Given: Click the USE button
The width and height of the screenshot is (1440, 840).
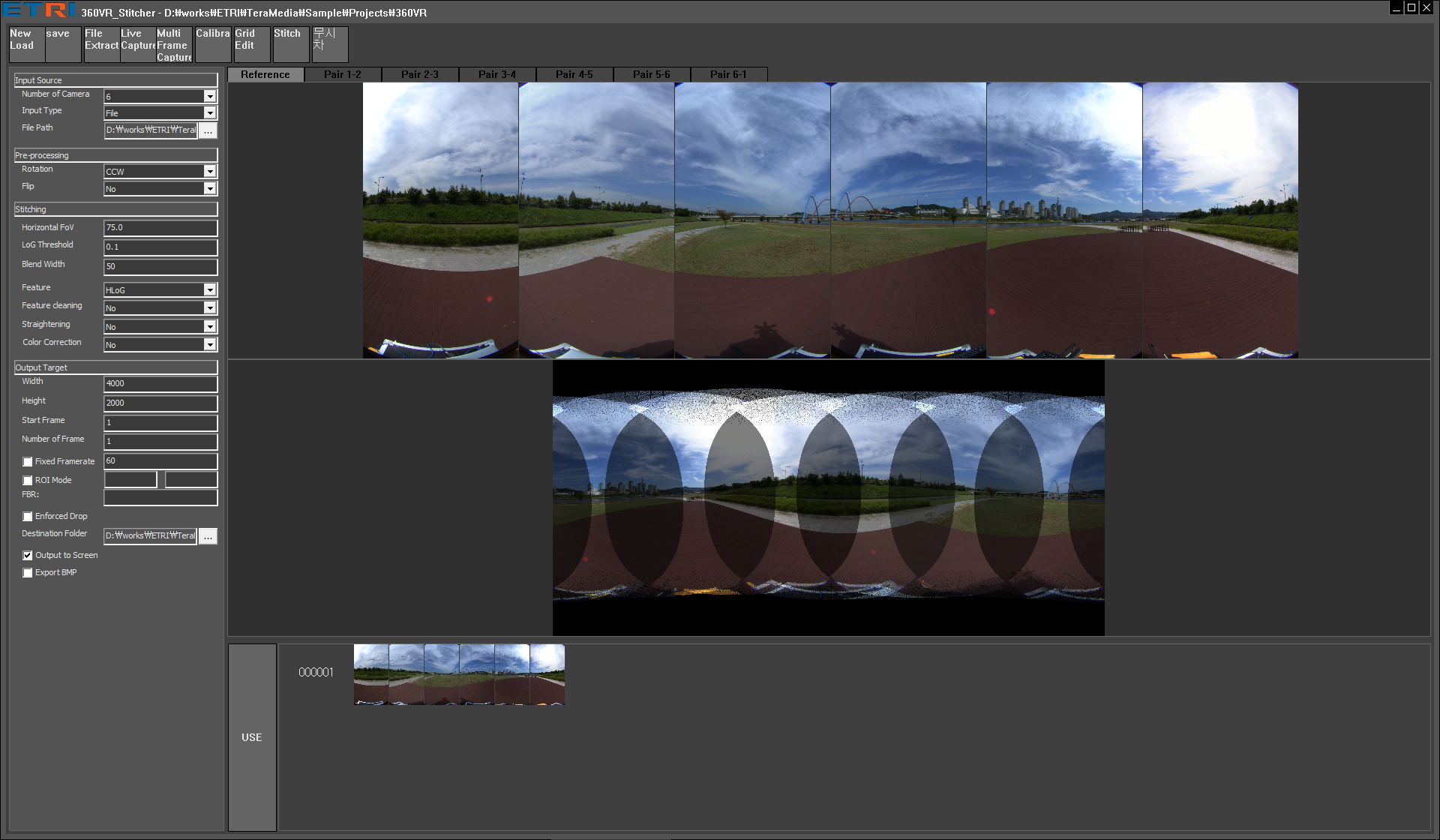Looking at the screenshot, I should [x=252, y=737].
